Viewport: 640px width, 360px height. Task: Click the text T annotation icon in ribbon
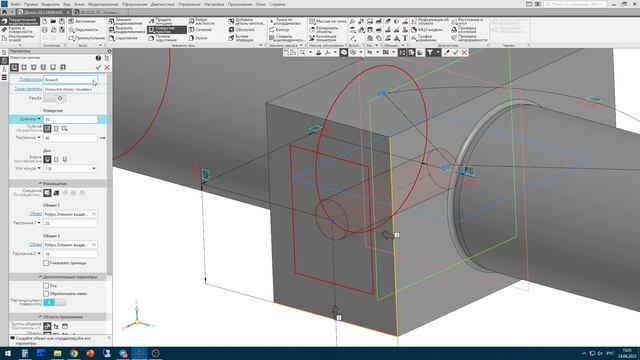click(x=405, y=38)
